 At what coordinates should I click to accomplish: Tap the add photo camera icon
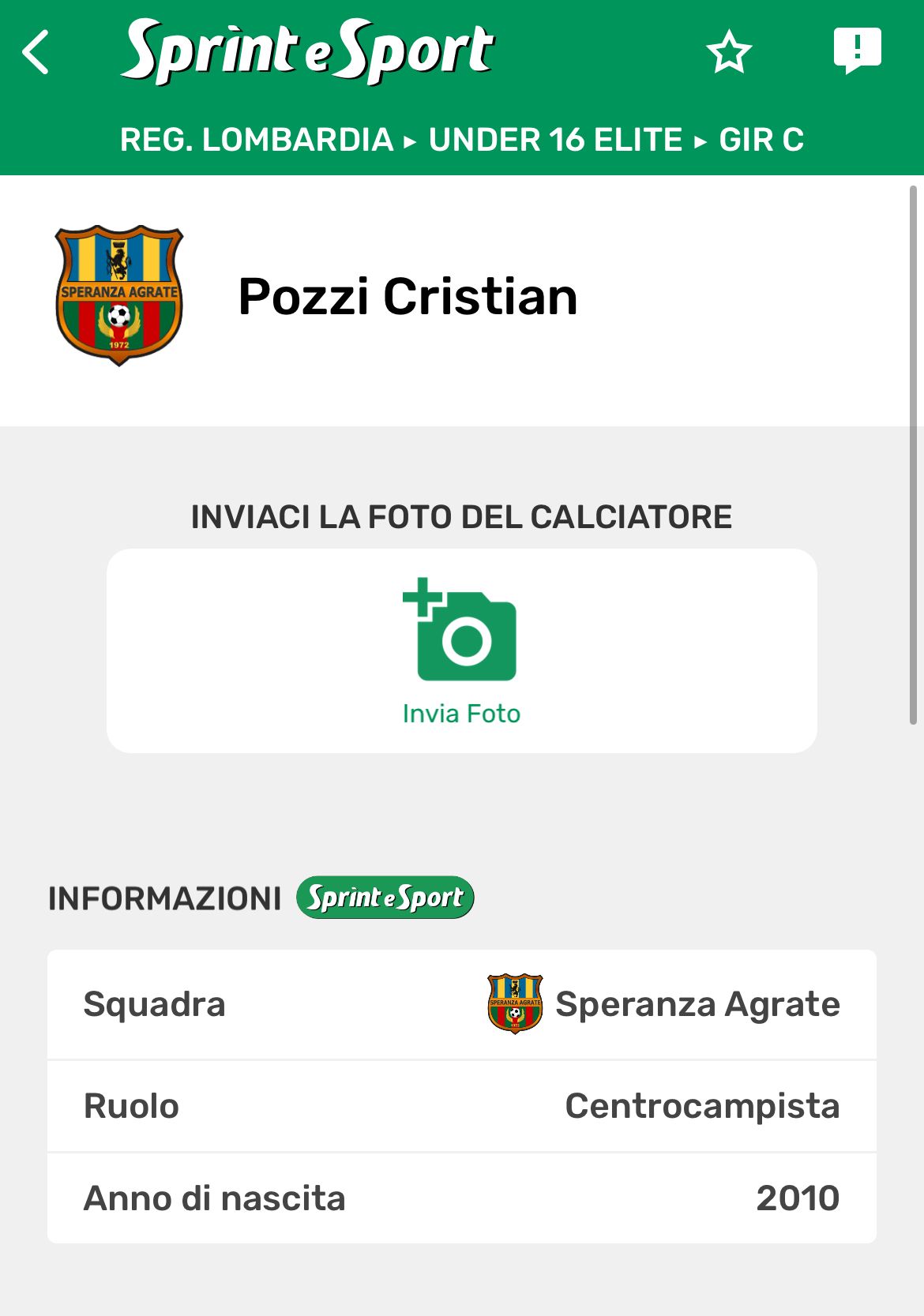[x=460, y=630]
